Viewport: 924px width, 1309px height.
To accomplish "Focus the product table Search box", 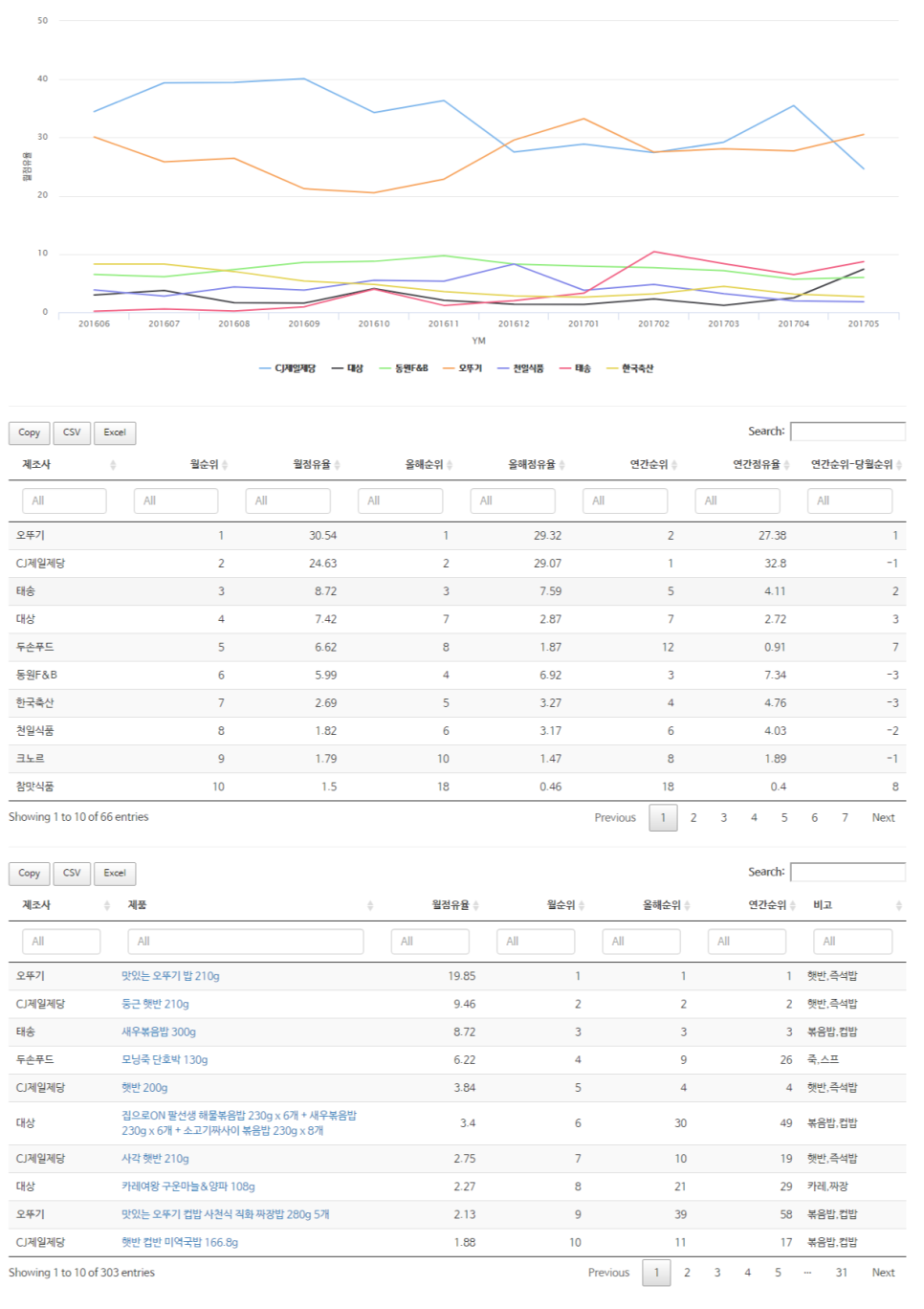I will click(x=847, y=872).
